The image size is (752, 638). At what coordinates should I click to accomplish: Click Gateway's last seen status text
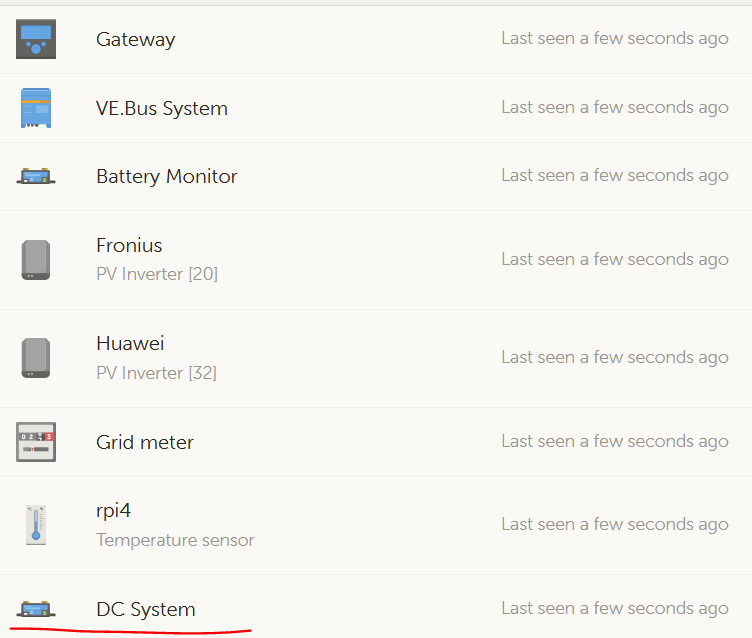point(615,38)
